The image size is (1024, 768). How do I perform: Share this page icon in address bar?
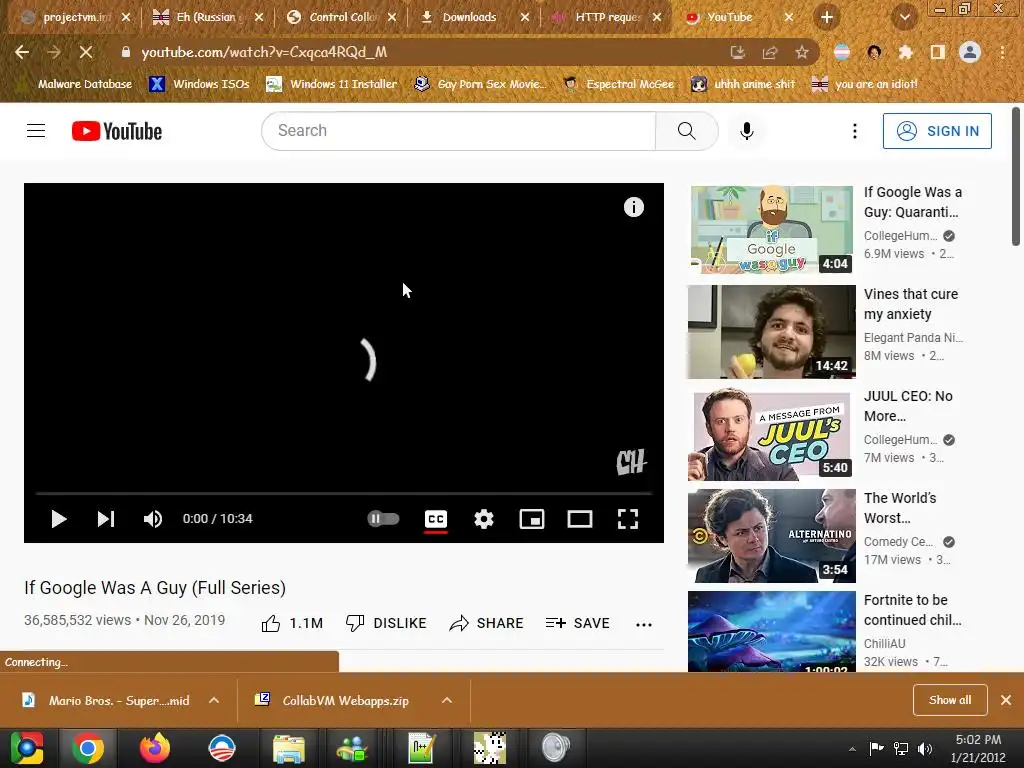click(769, 52)
